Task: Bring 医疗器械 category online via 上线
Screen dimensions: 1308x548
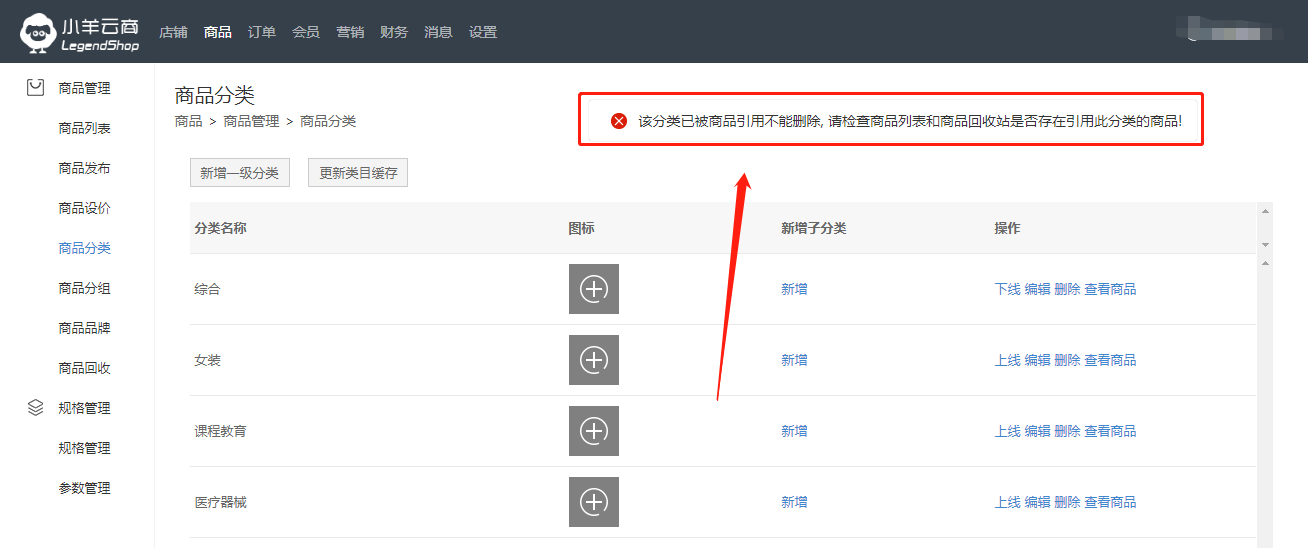Action: point(1007,502)
